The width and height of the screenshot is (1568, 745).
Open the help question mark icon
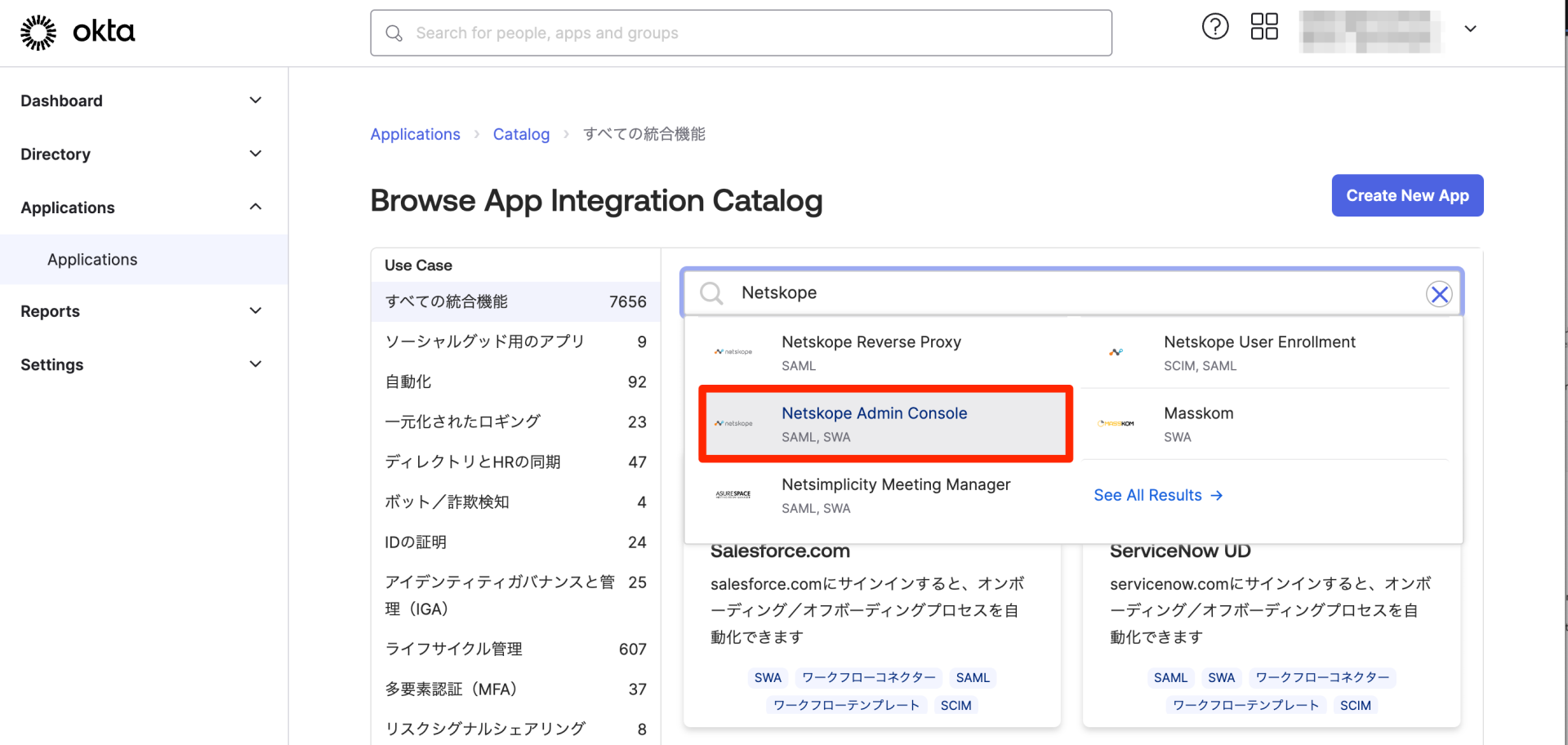coord(1214,26)
